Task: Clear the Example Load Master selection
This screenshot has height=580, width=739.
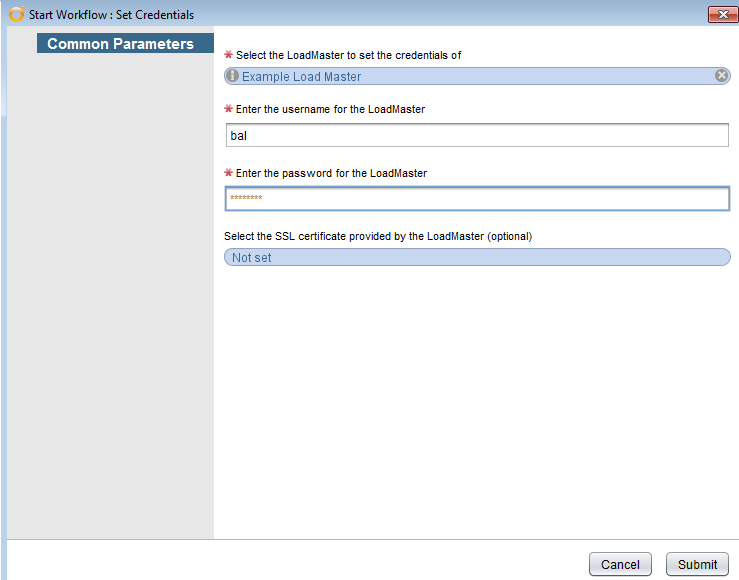Action: point(721,75)
